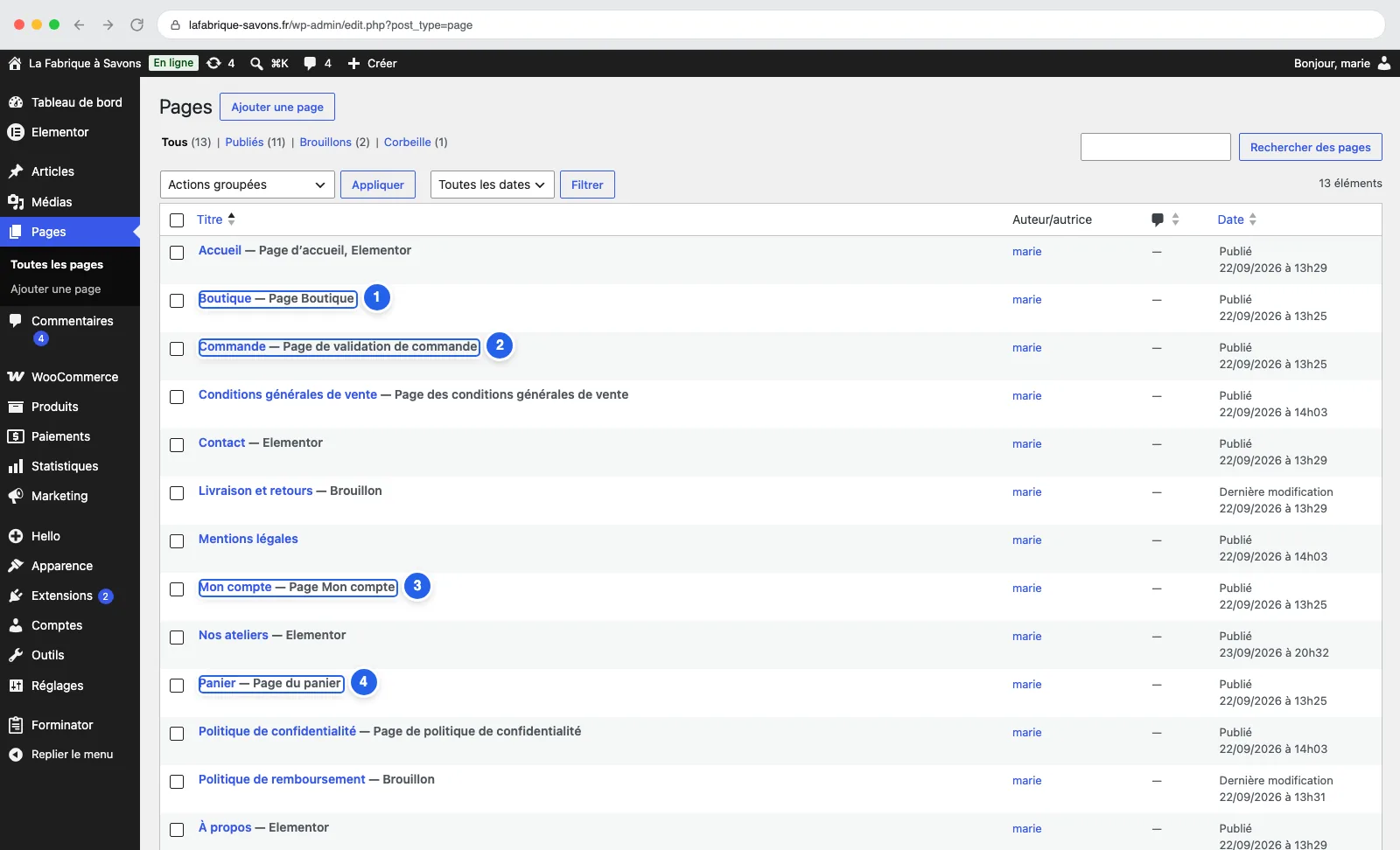Open Tableau de bord dashboard icon
1400x850 pixels.
[16, 102]
